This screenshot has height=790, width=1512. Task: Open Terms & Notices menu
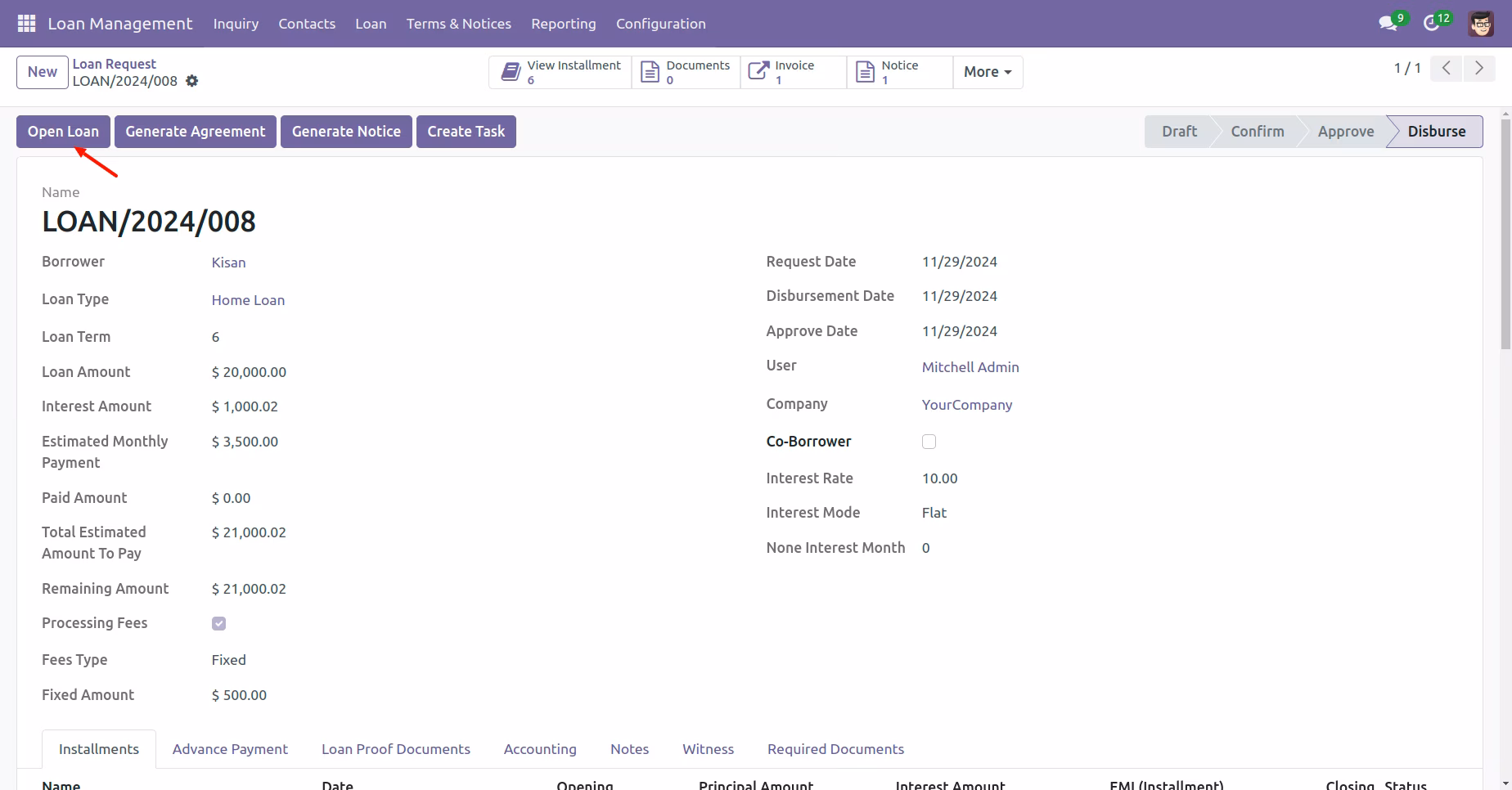tap(459, 24)
